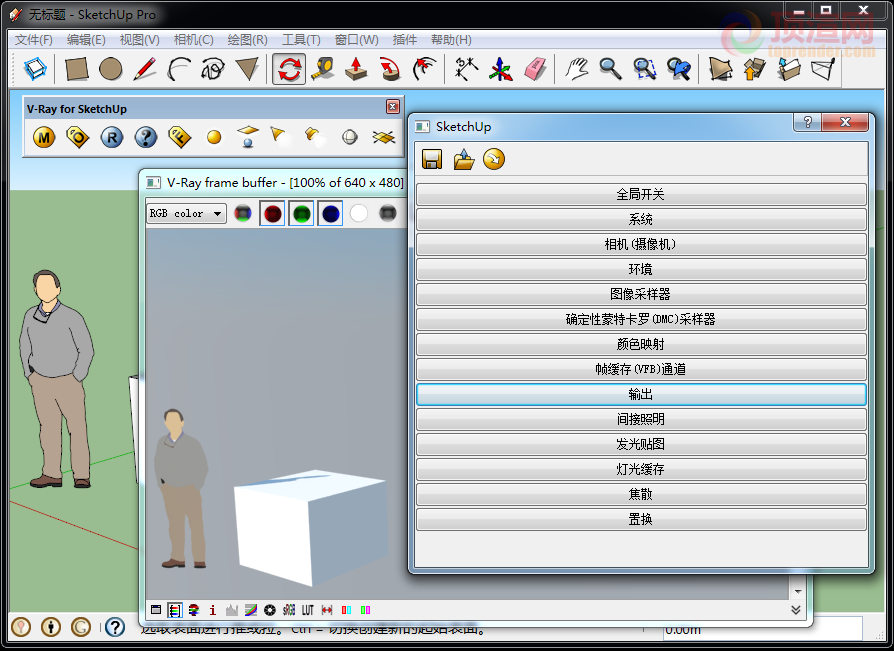Expand the 灯光缓存 rollout
894x651 pixels.
coord(641,470)
